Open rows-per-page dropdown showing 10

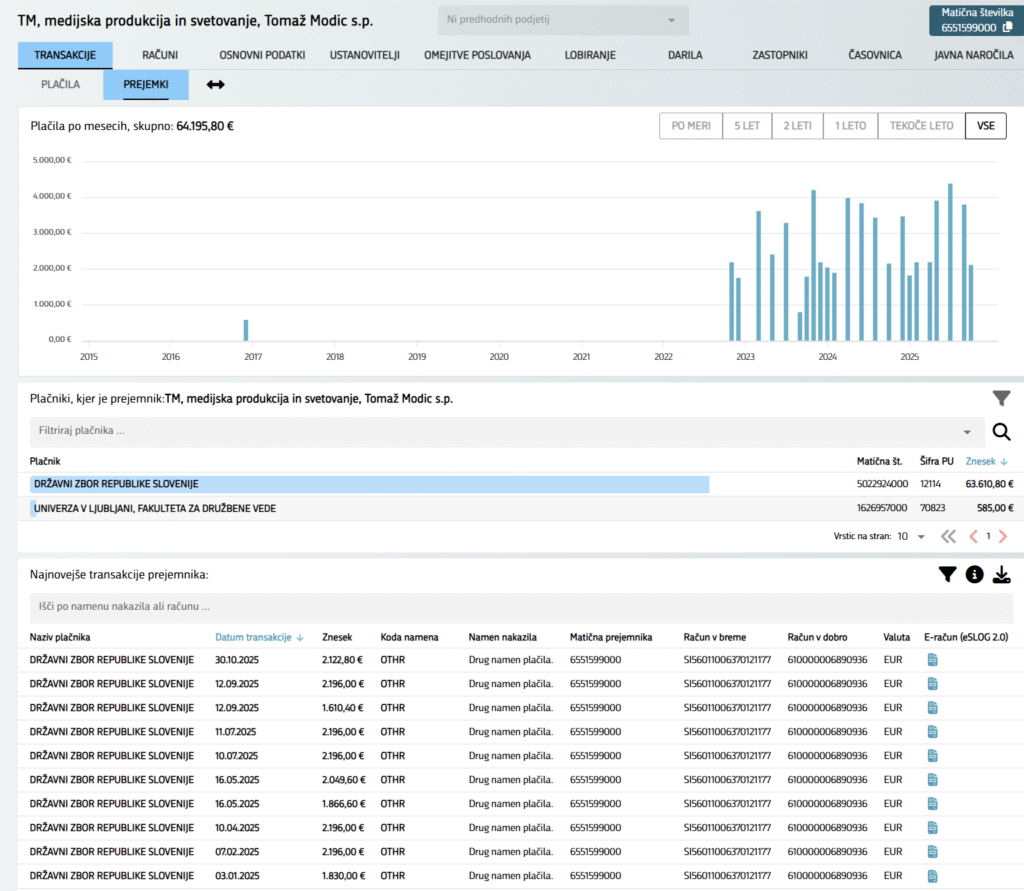(x=911, y=536)
